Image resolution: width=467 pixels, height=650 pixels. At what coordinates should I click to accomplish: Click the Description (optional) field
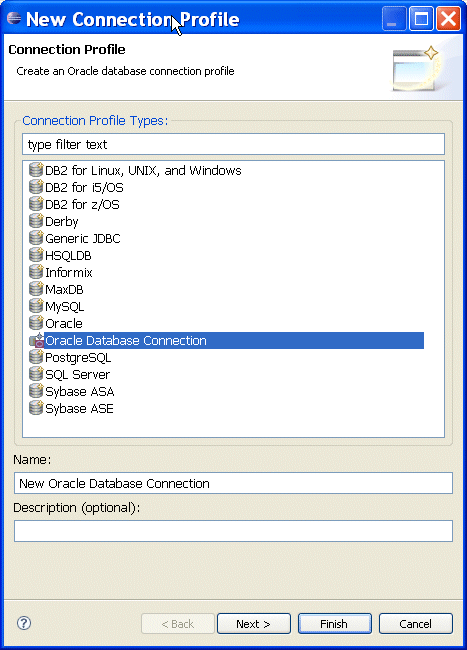pyautogui.click(x=233, y=531)
